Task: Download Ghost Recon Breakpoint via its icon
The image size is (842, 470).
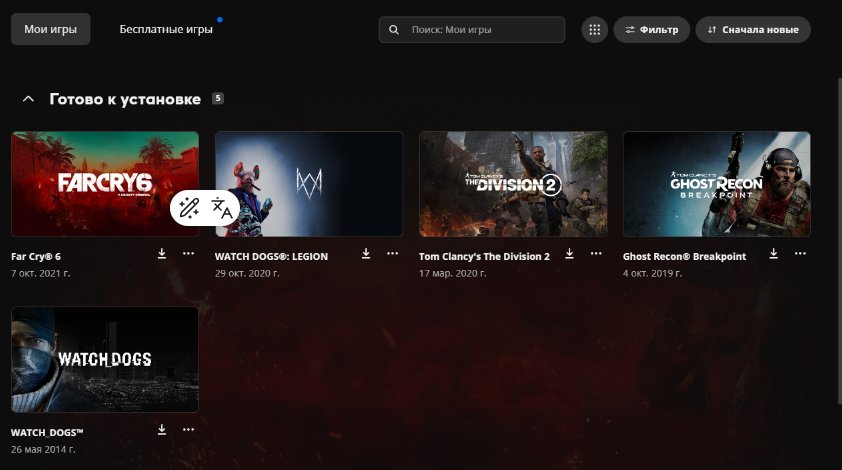Action: point(773,254)
